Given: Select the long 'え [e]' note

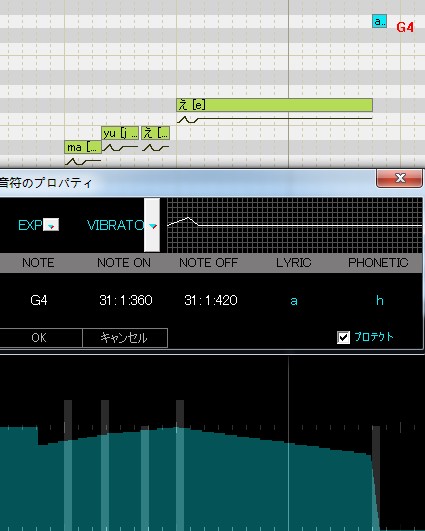Looking at the screenshot, I should (274, 105).
